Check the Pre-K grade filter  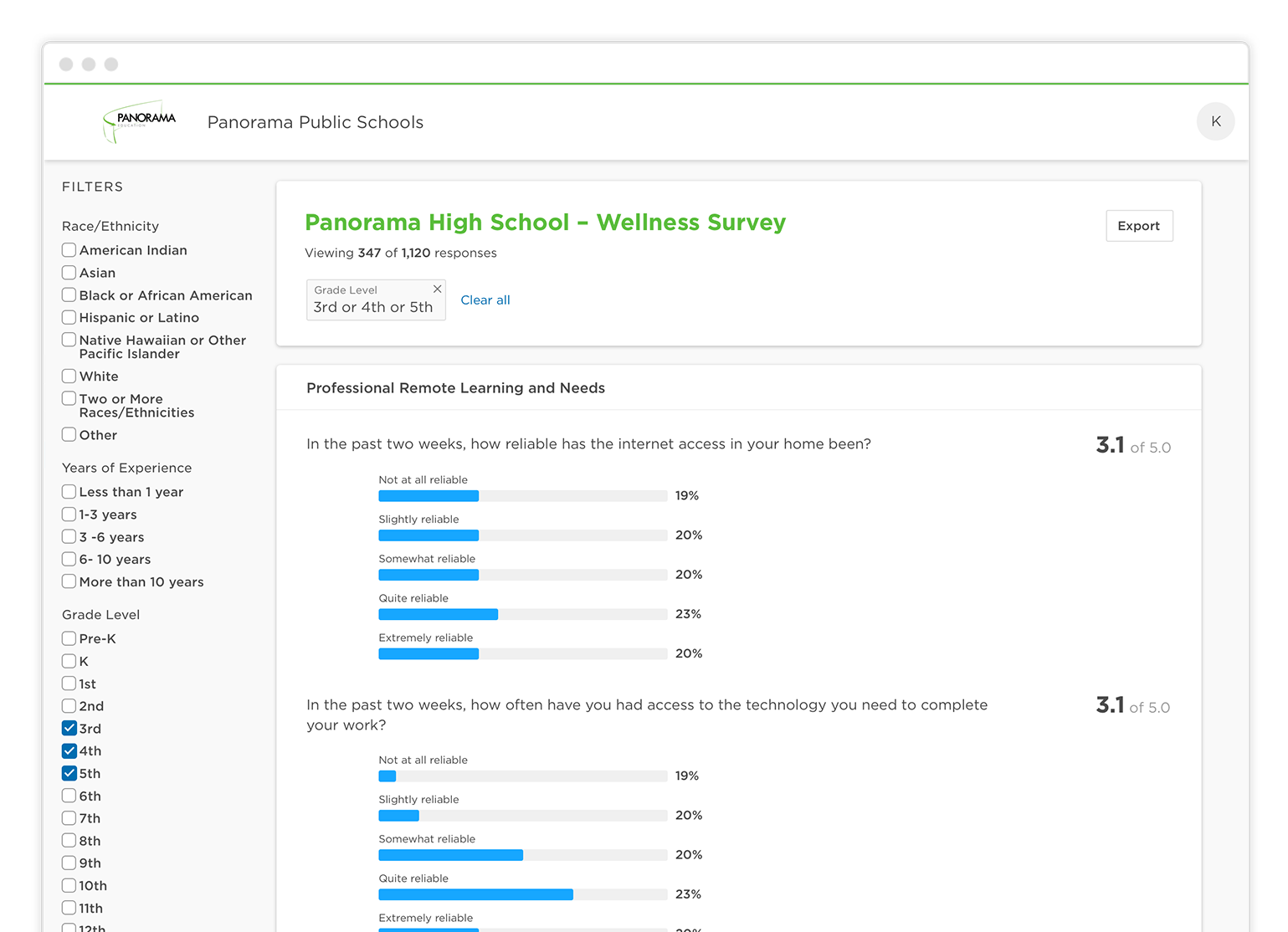69,638
